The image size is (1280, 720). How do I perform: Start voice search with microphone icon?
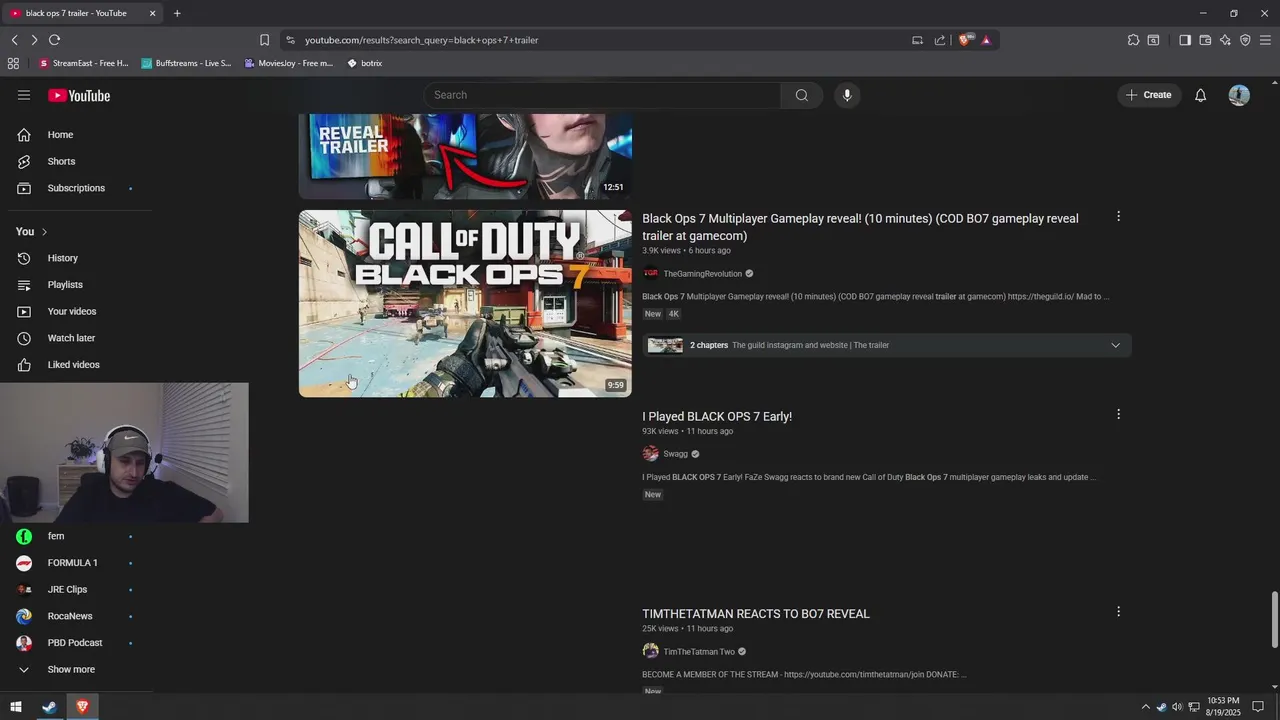(847, 95)
